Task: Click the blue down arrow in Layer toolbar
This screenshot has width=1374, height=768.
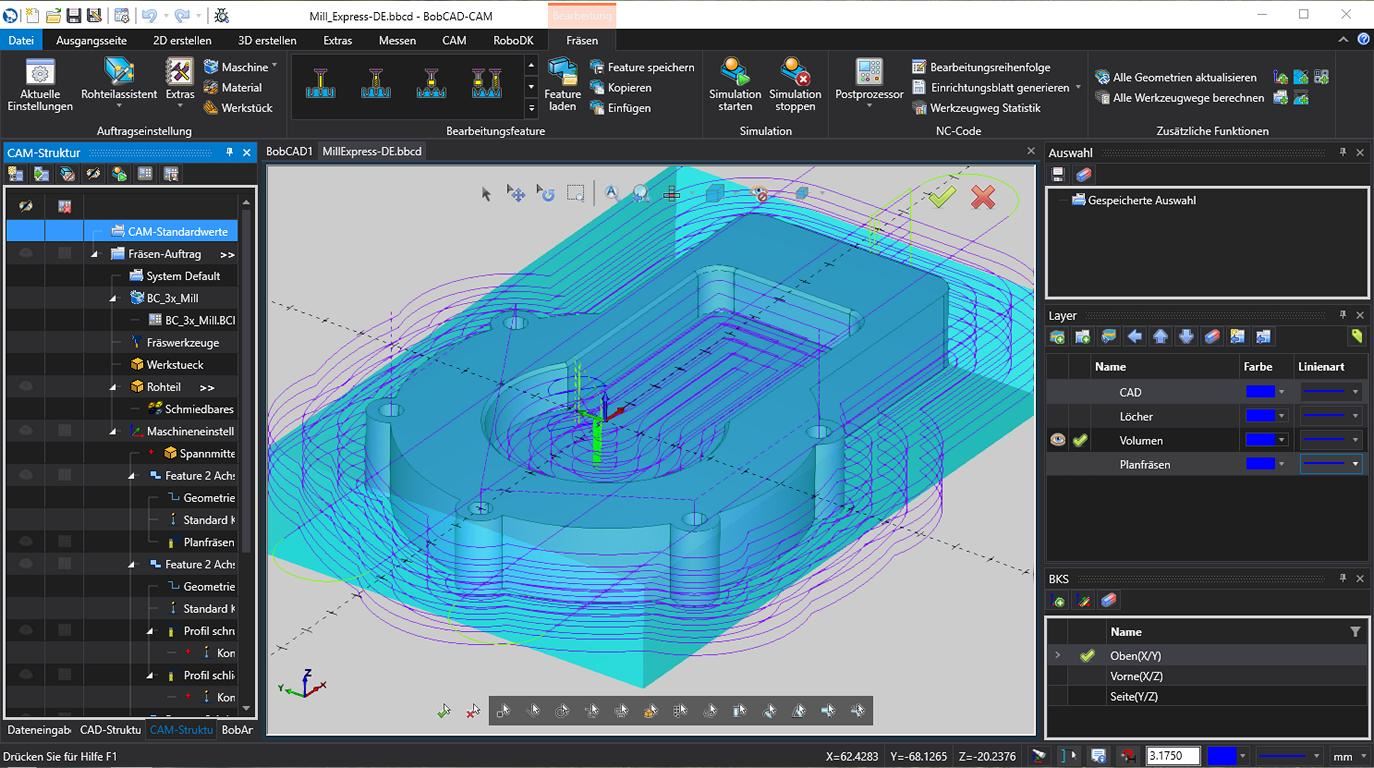Action: pyautogui.click(x=1186, y=337)
